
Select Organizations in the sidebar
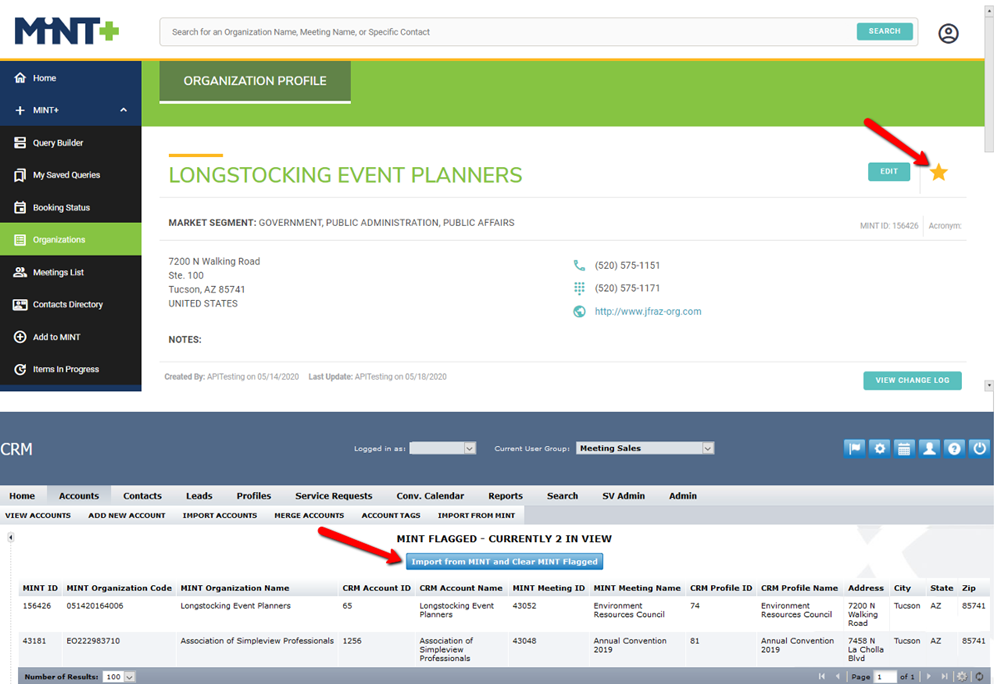click(71, 240)
